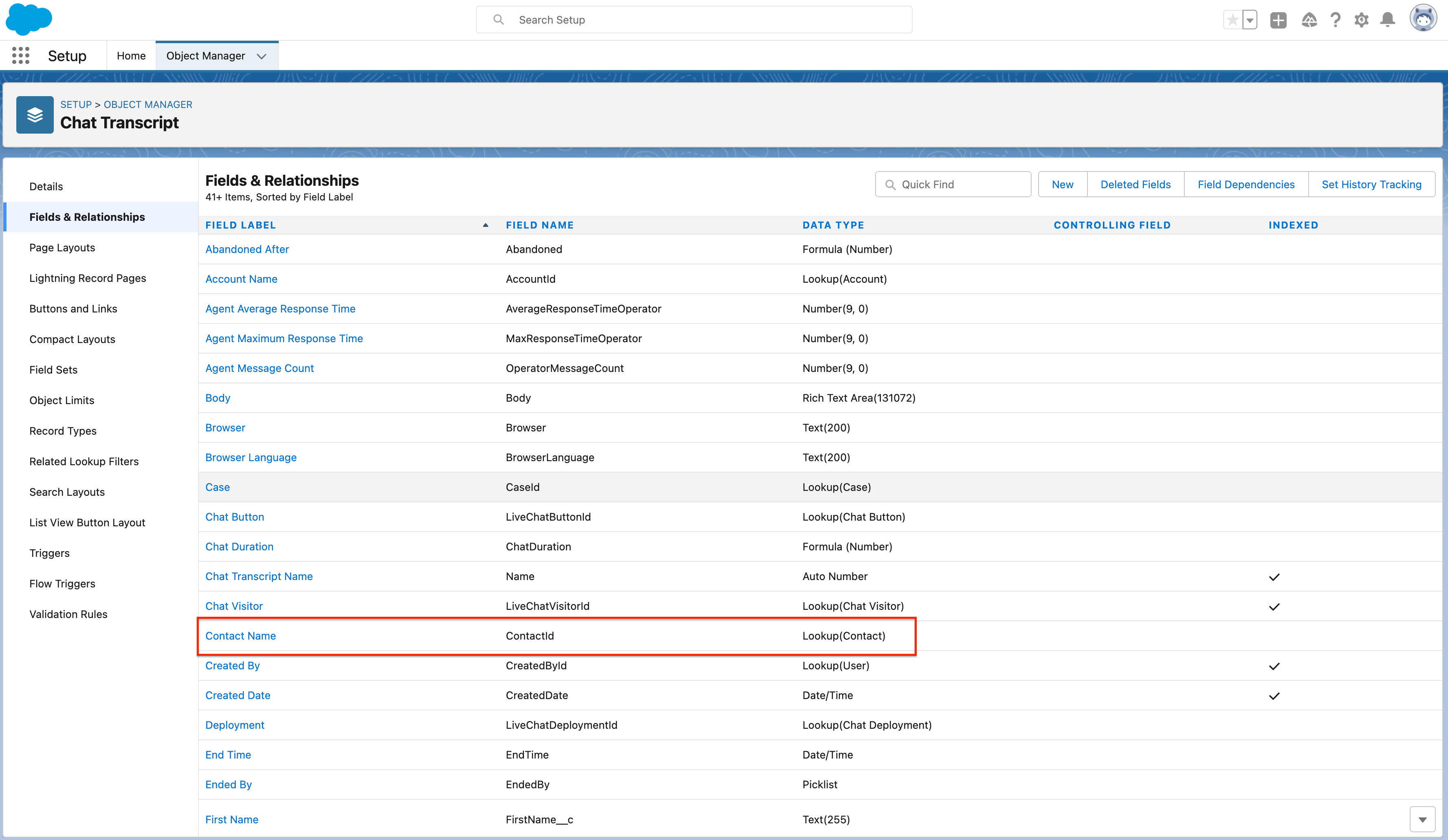Open the Body field link
This screenshot has width=1448, height=840.
click(x=218, y=398)
